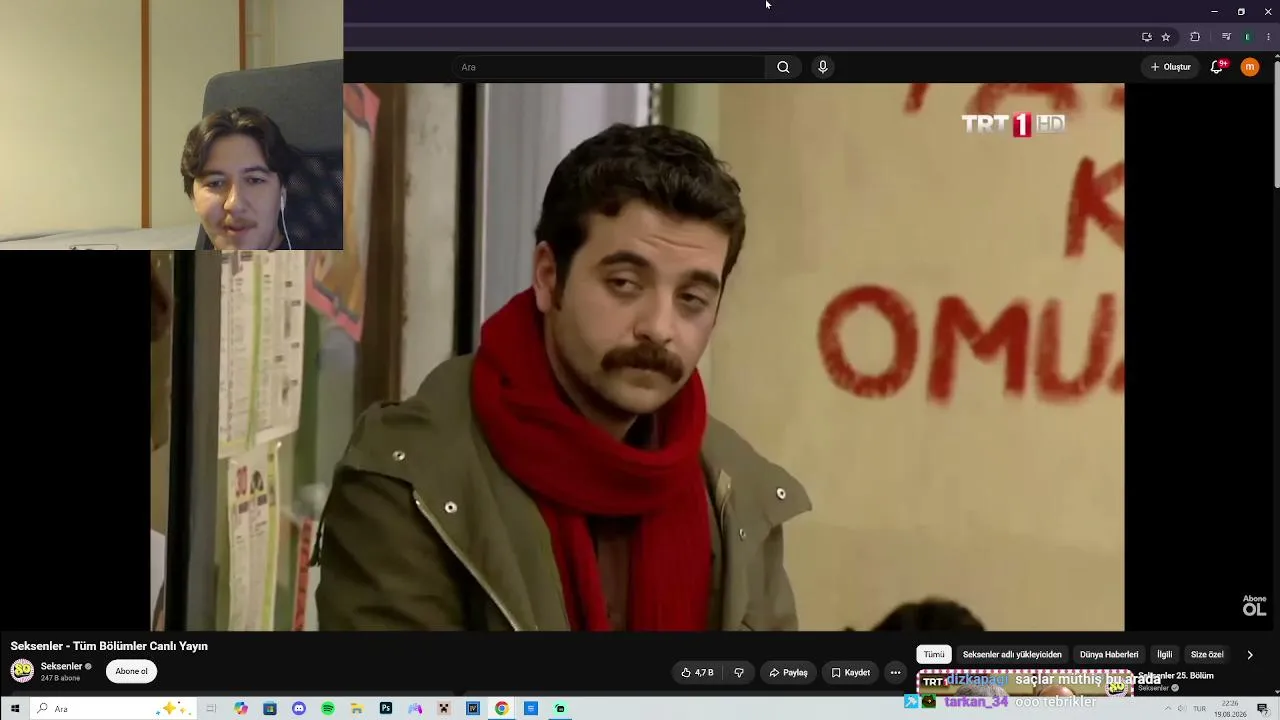Show hidden system tray icons
Screen dimensions: 1280x720
1167,709
